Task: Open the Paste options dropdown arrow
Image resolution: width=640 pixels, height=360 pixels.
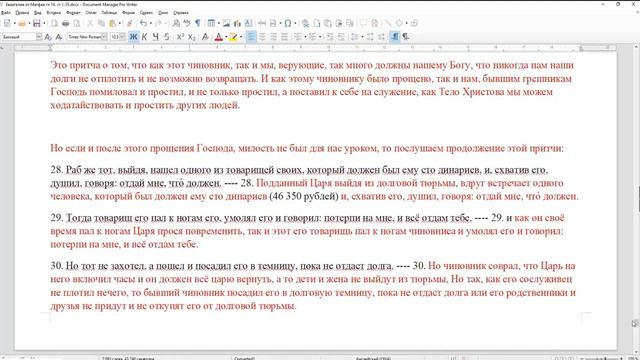Action: coord(120,24)
